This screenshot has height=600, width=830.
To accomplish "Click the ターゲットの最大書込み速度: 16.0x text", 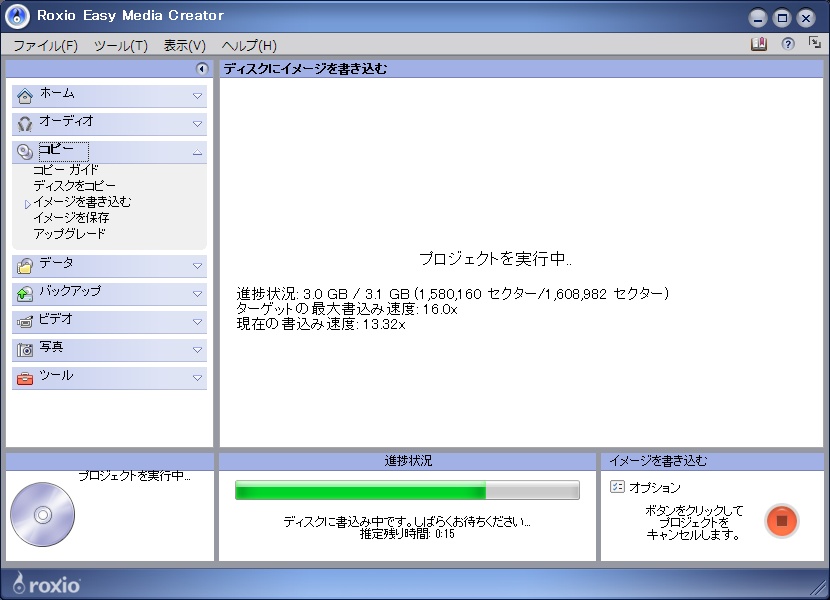I will tap(347, 309).
